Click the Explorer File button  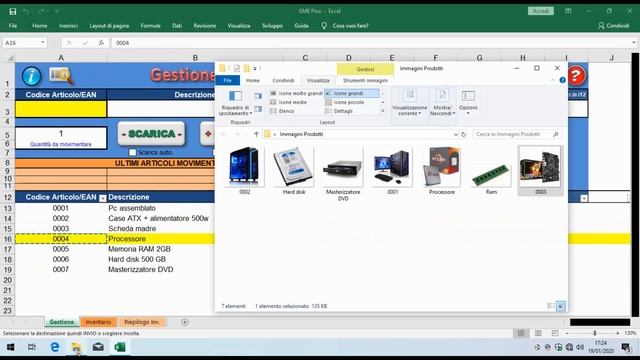point(228,80)
